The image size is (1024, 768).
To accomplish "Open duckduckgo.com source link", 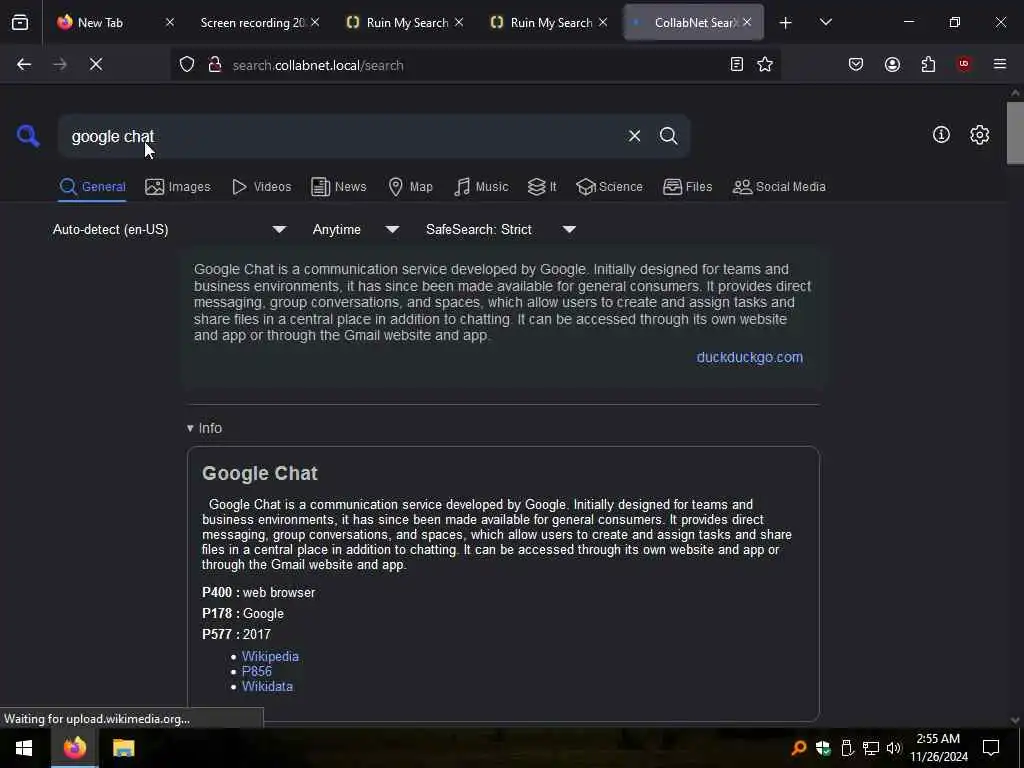I will (x=750, y=357).
